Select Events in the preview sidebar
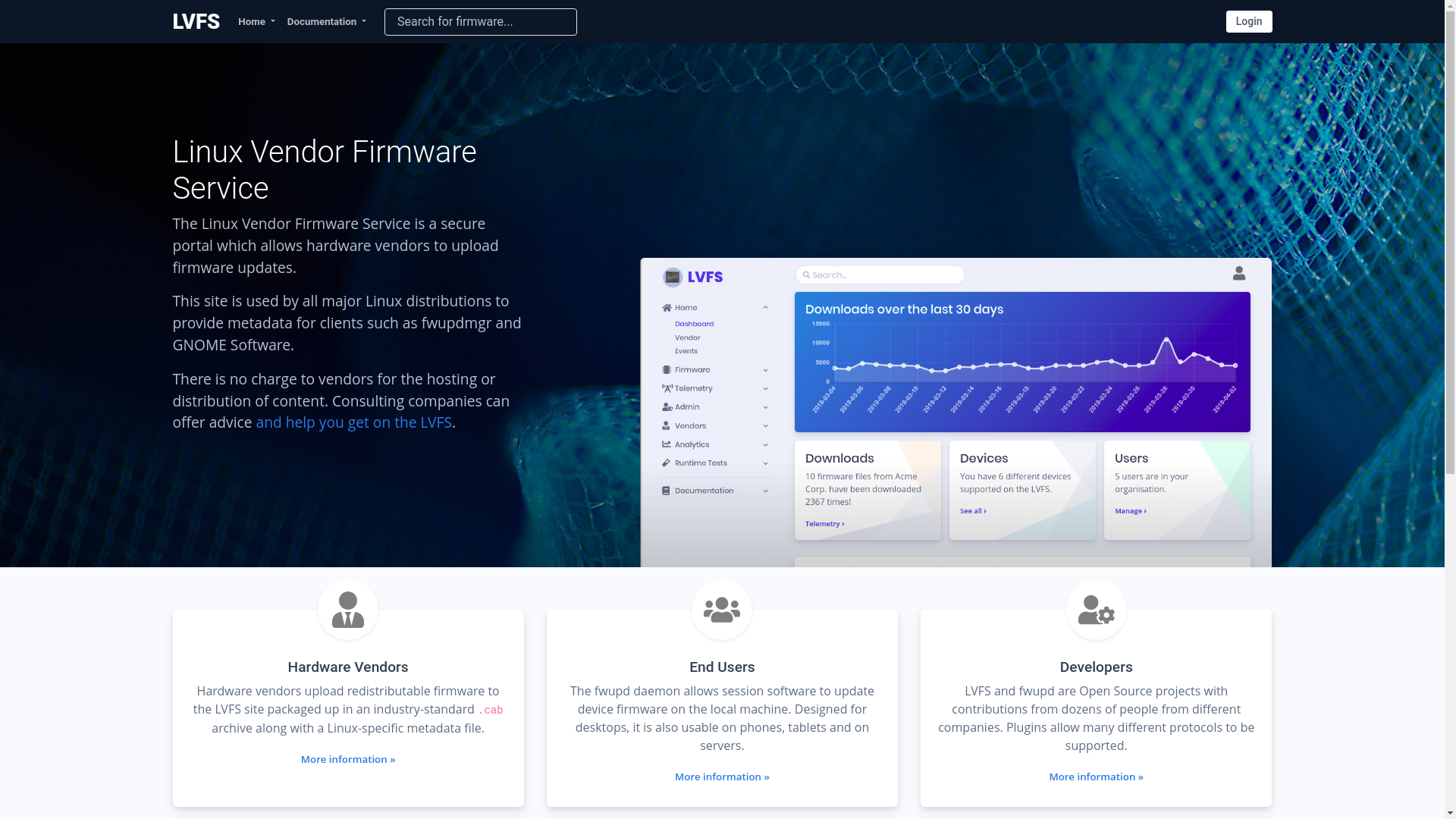Viewport: 1456px width, 819px height. (686, 351)
